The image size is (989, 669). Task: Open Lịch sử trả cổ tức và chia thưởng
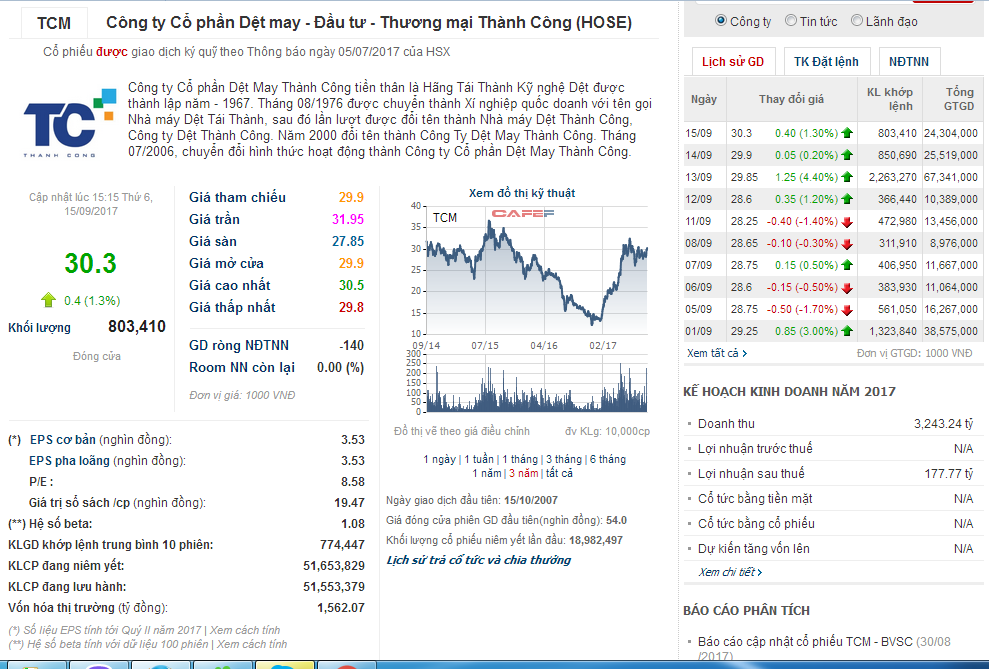tap(479, 560)
